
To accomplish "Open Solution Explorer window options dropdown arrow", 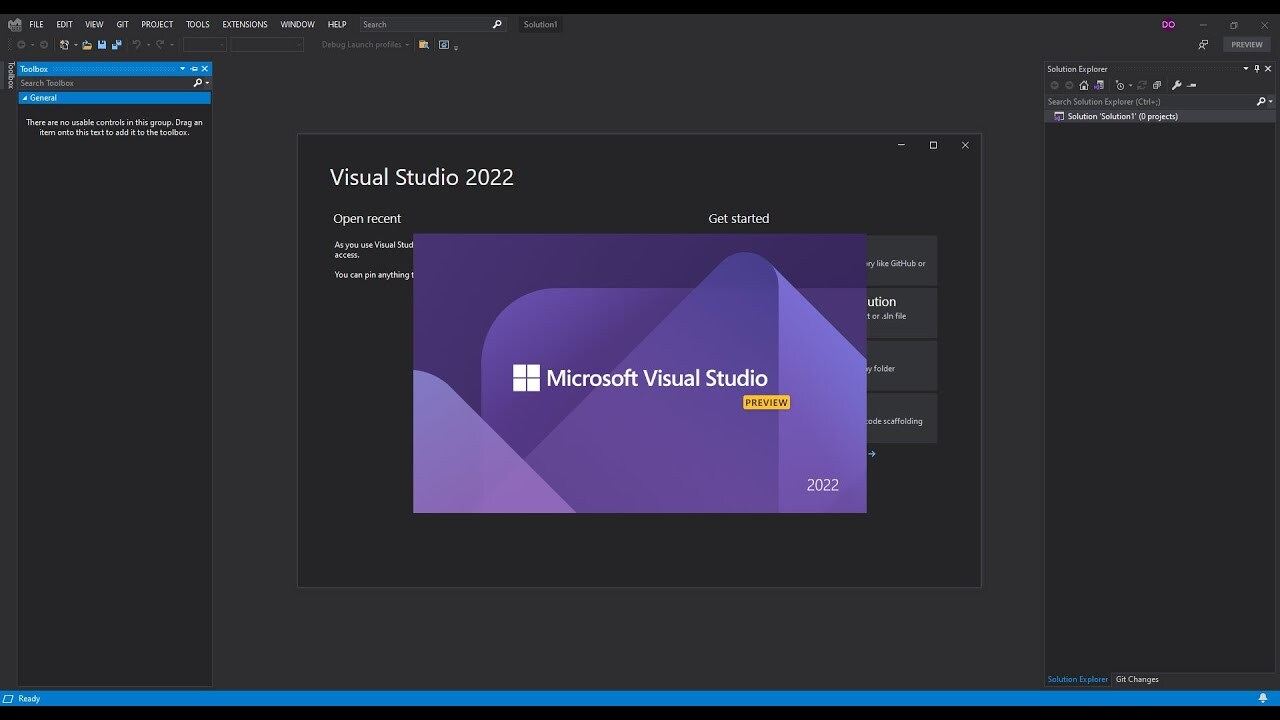I will [1245, 69].
